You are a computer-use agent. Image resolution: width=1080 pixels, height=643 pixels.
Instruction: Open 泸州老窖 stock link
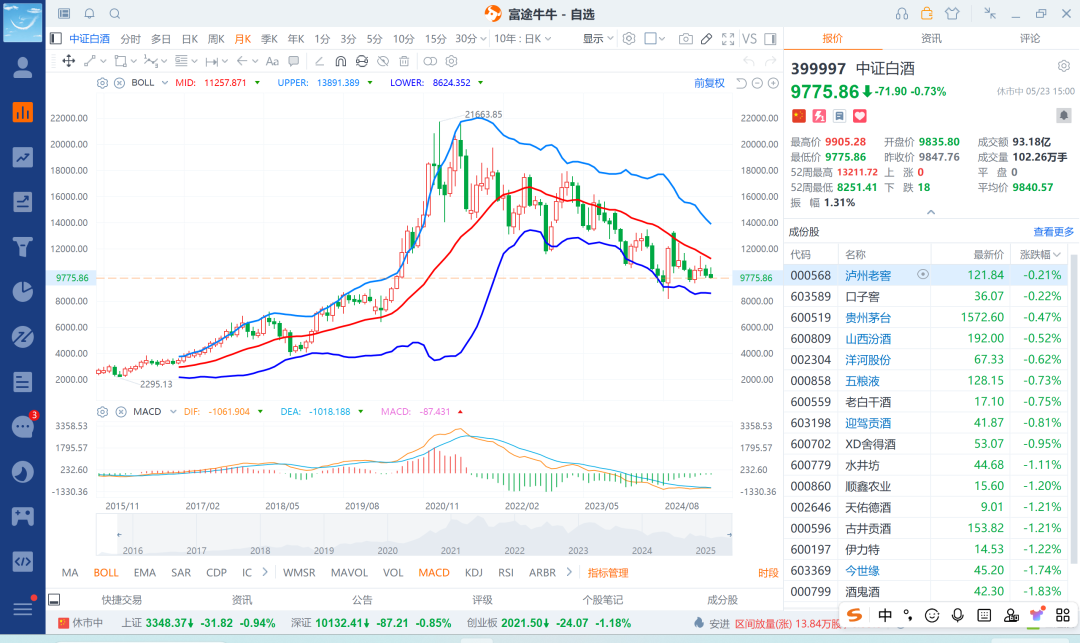click(x=868, y=275)
